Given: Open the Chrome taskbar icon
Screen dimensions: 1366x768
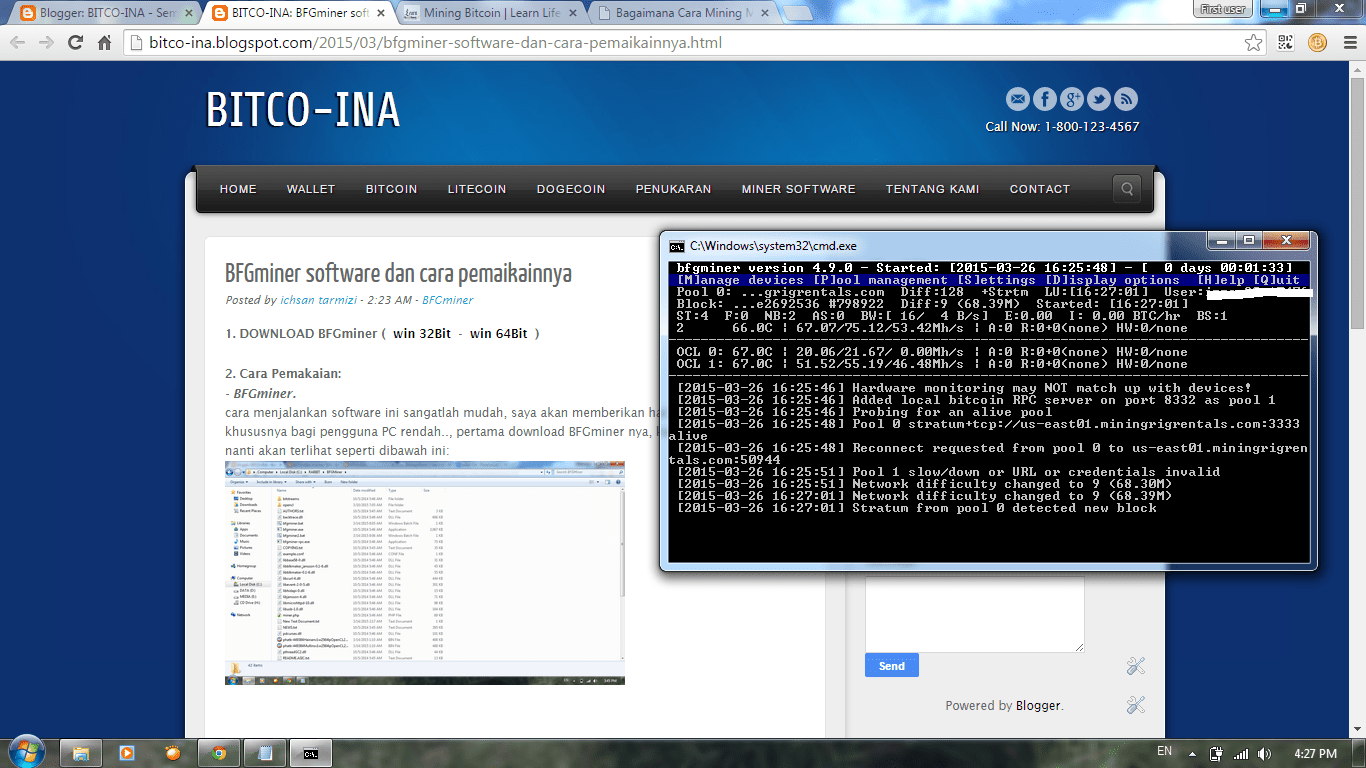Looking at the screenshot, I should click(219, 753).
